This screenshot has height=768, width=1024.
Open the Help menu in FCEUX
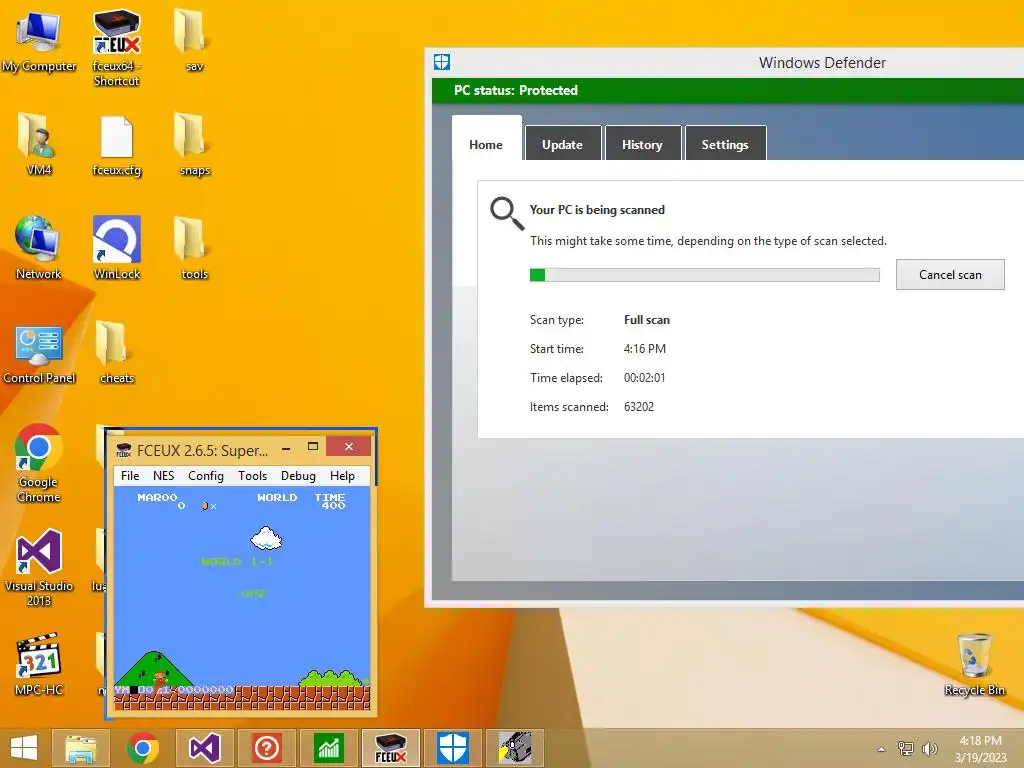(342, 475)
